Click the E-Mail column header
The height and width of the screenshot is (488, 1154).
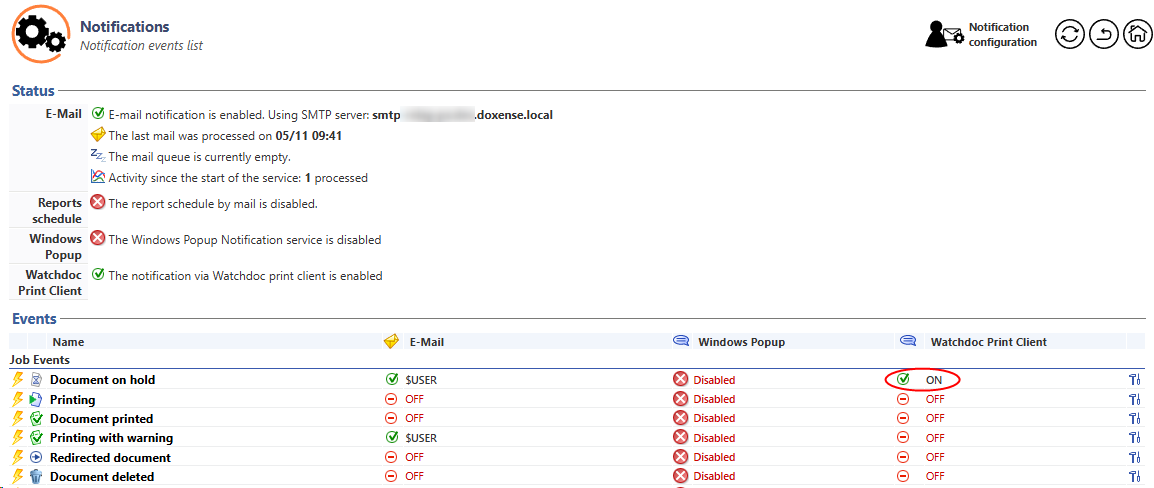(426, 342)
